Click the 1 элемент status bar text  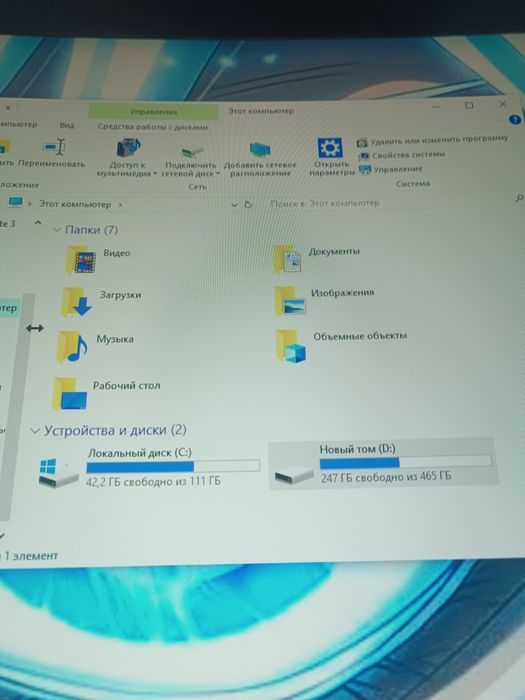coord(31,556)
